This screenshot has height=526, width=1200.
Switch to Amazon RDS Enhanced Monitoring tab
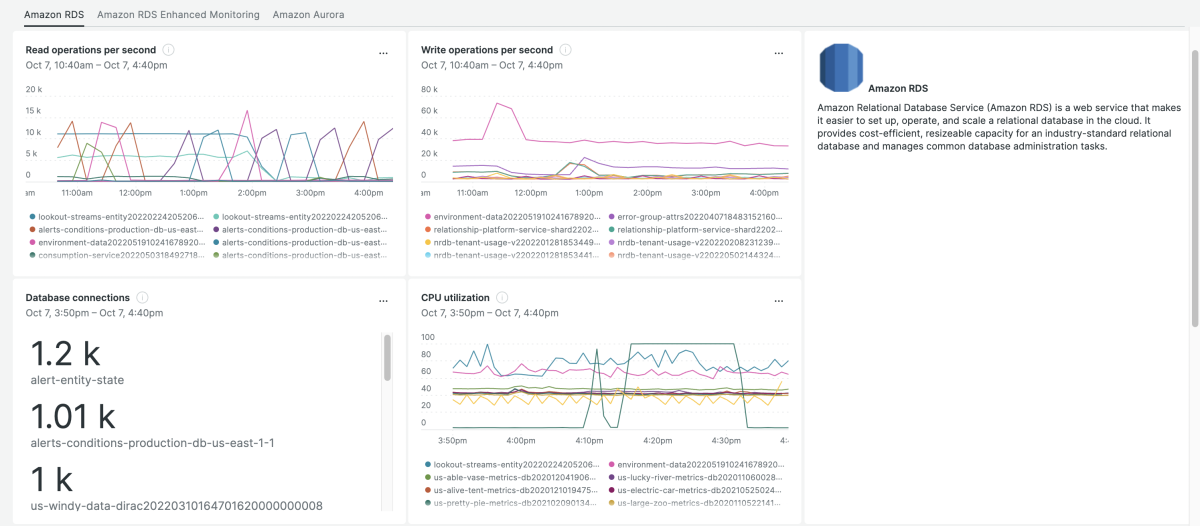(x=178, y=15)
